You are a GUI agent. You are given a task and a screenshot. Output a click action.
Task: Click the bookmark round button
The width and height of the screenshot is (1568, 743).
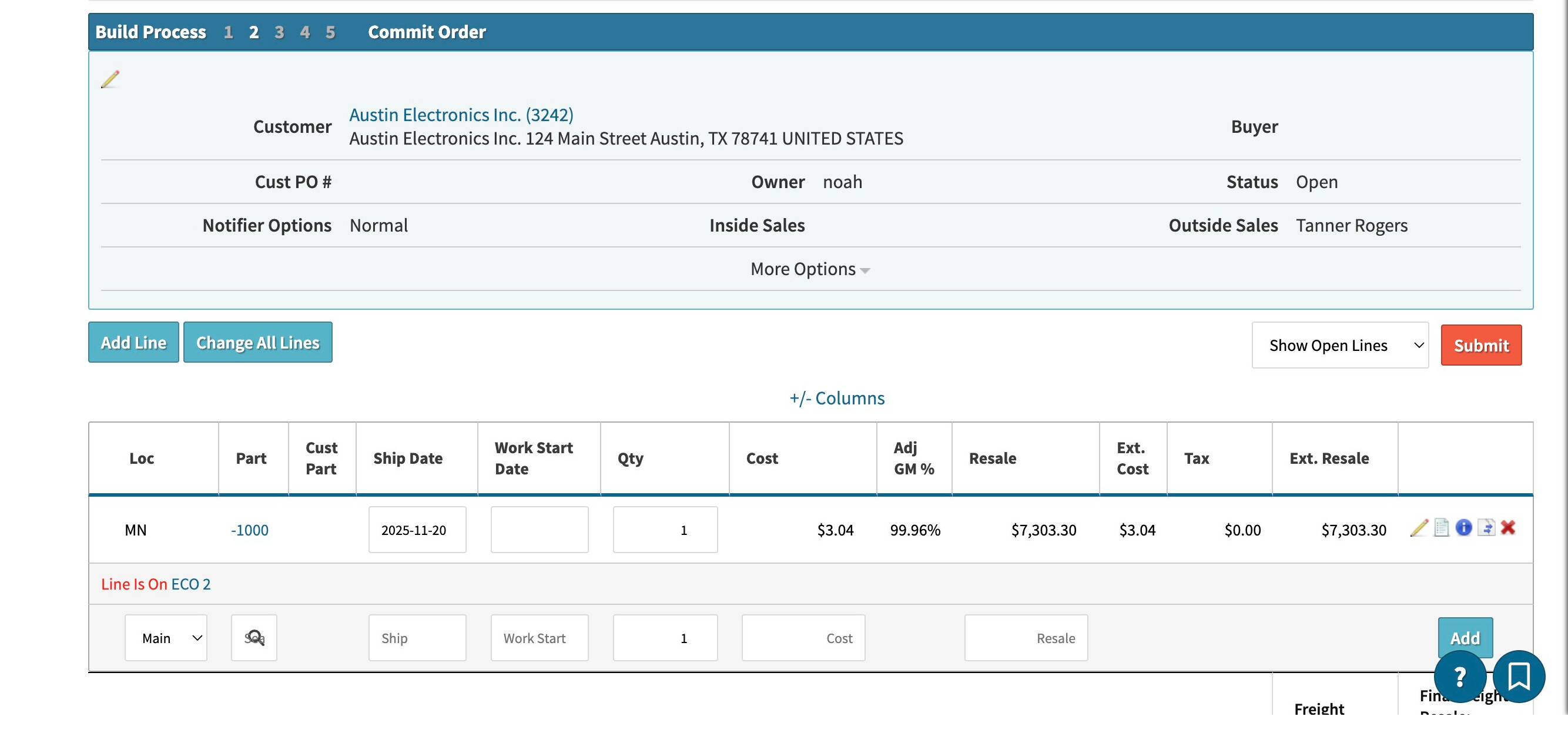[1518, 677]
